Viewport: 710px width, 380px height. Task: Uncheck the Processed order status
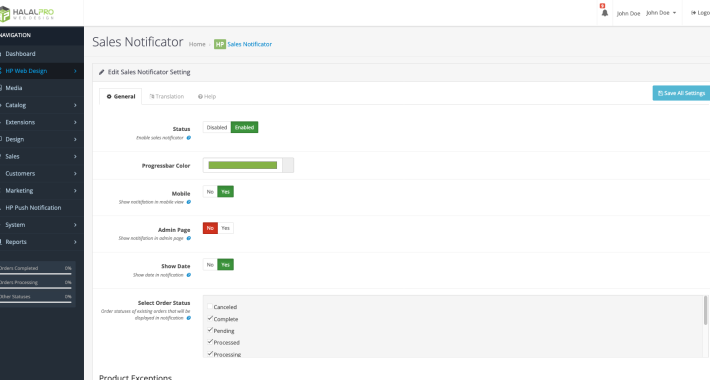(210, 342)
